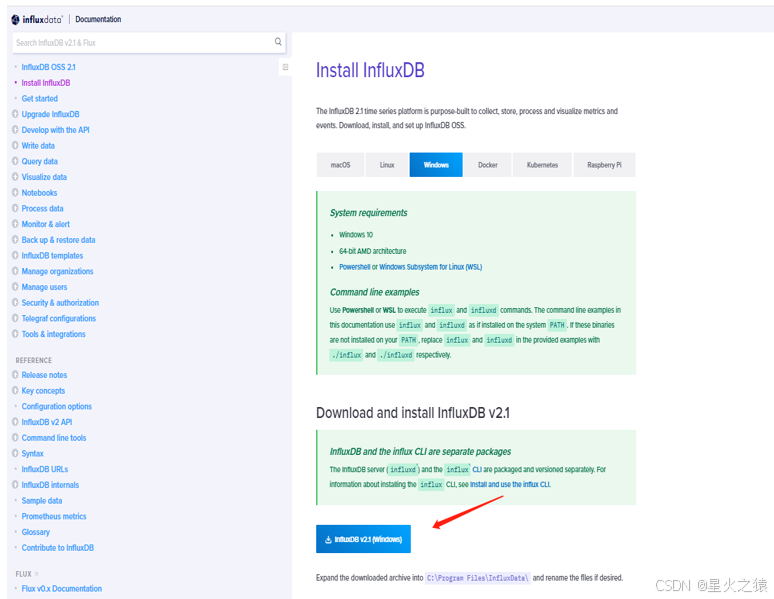Expand InfluxDB v2 API plus icon
This screenshot has height=599, width=774.
click(x=15, y=422)
